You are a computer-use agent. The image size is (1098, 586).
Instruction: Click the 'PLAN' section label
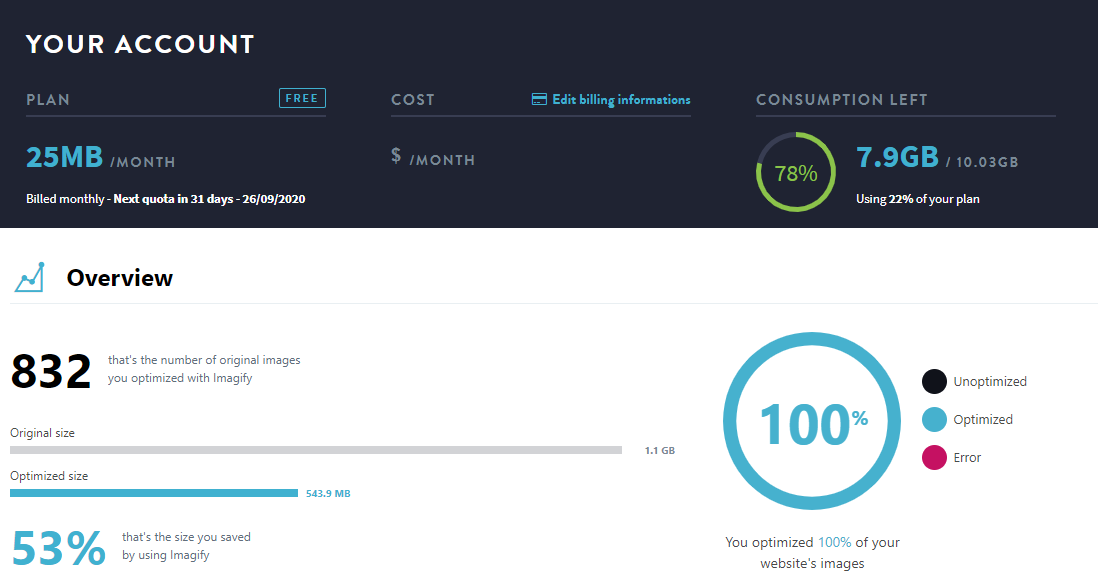pyautogui.click(x=48, y=99)
